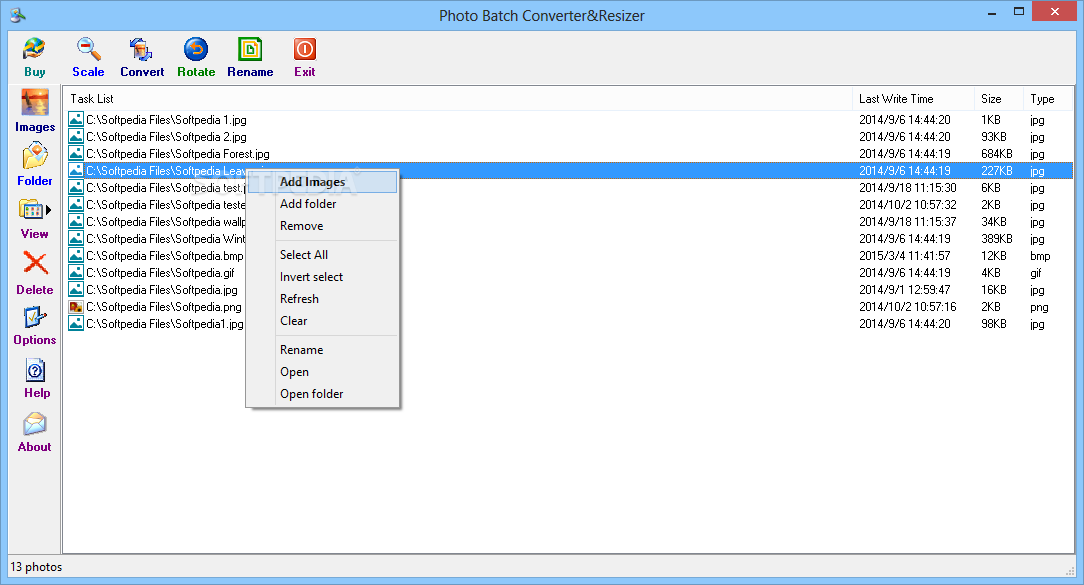Choose Remove from context menu
The width and height of the screenshot is (1084, 585).
(x=322, y=226)
